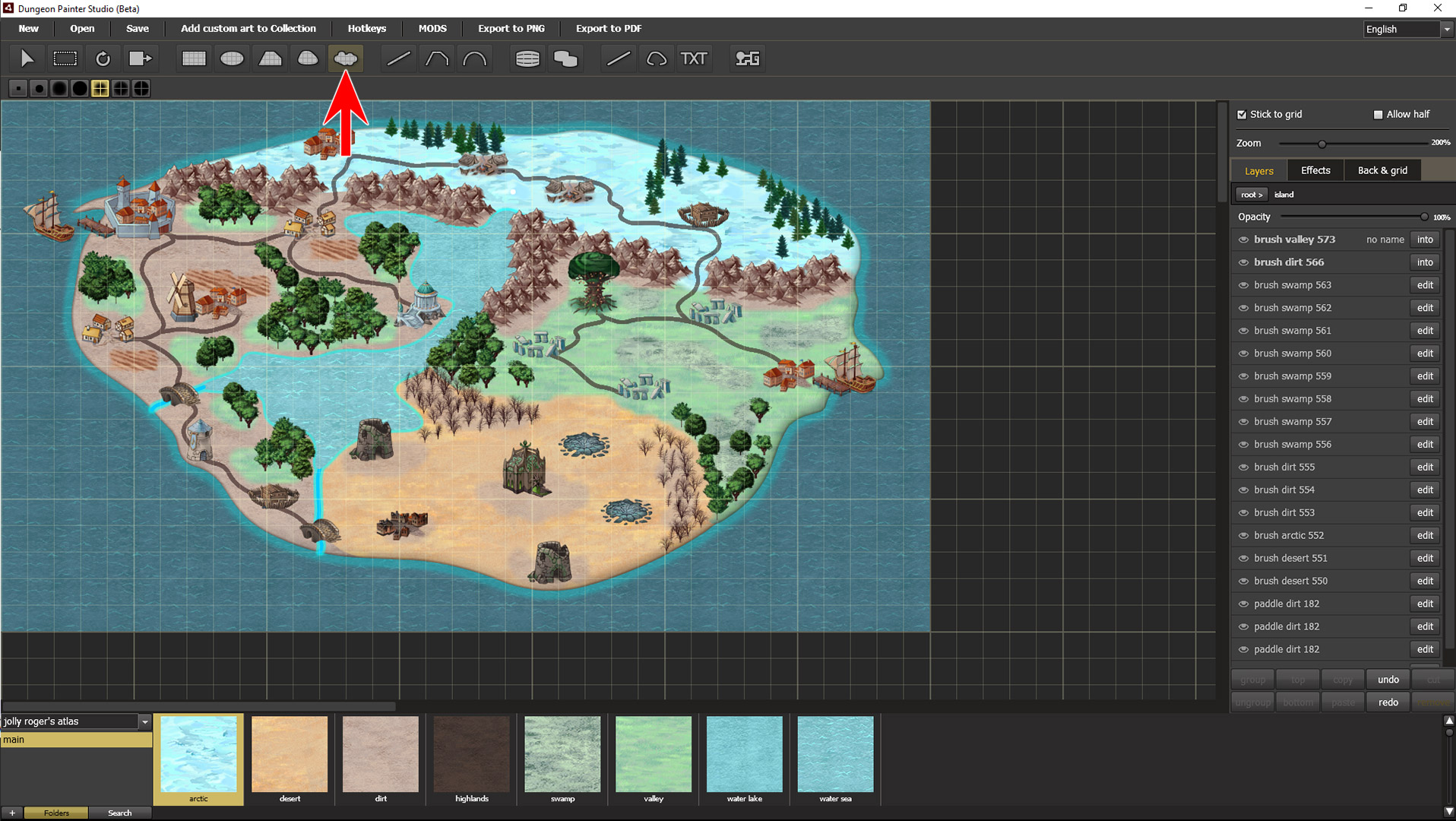Select the desert texture swatch
1456x821 pixels.
[290, 759]
